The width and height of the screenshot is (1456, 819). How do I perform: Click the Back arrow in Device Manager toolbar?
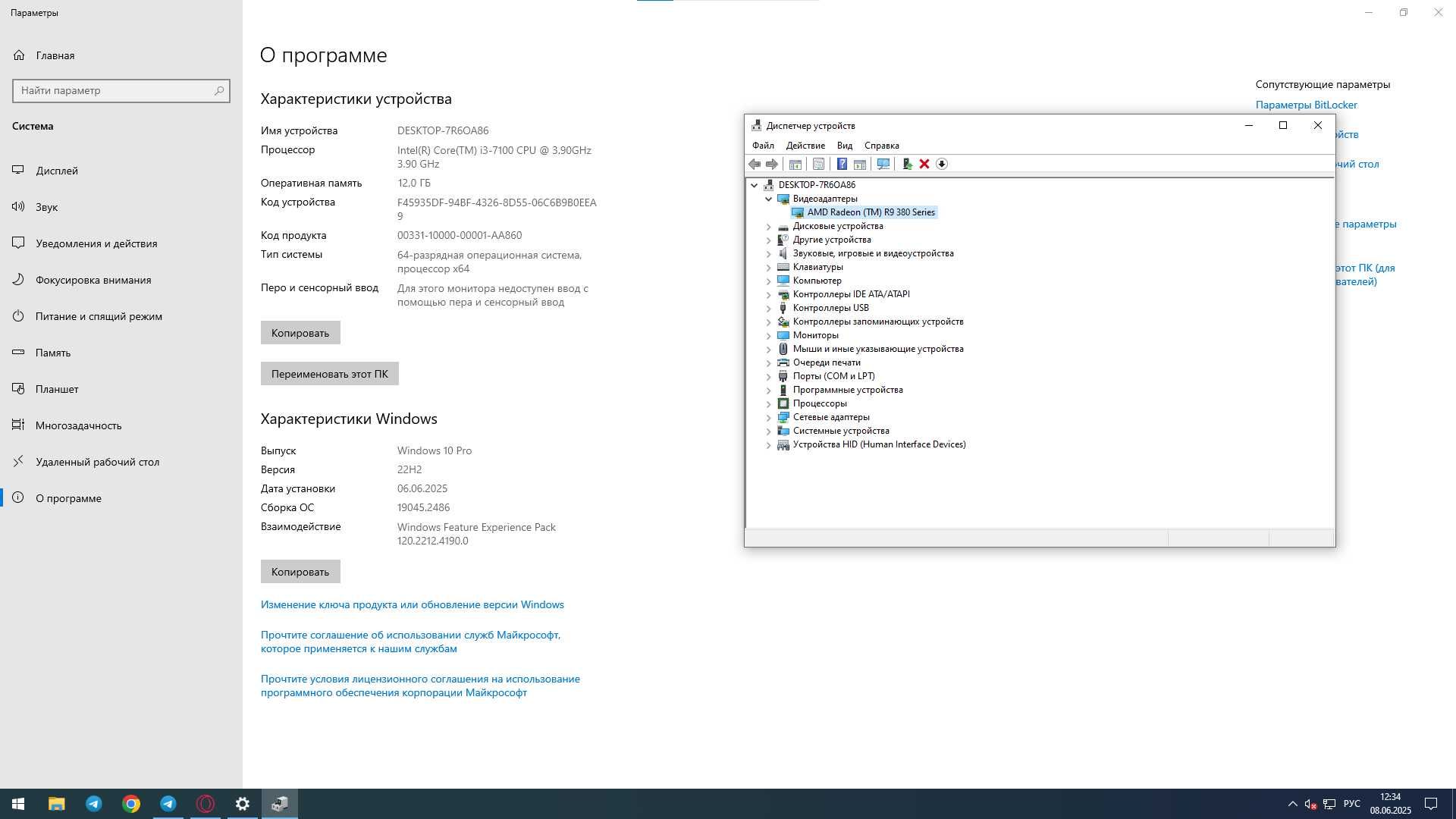coord(755,164)
